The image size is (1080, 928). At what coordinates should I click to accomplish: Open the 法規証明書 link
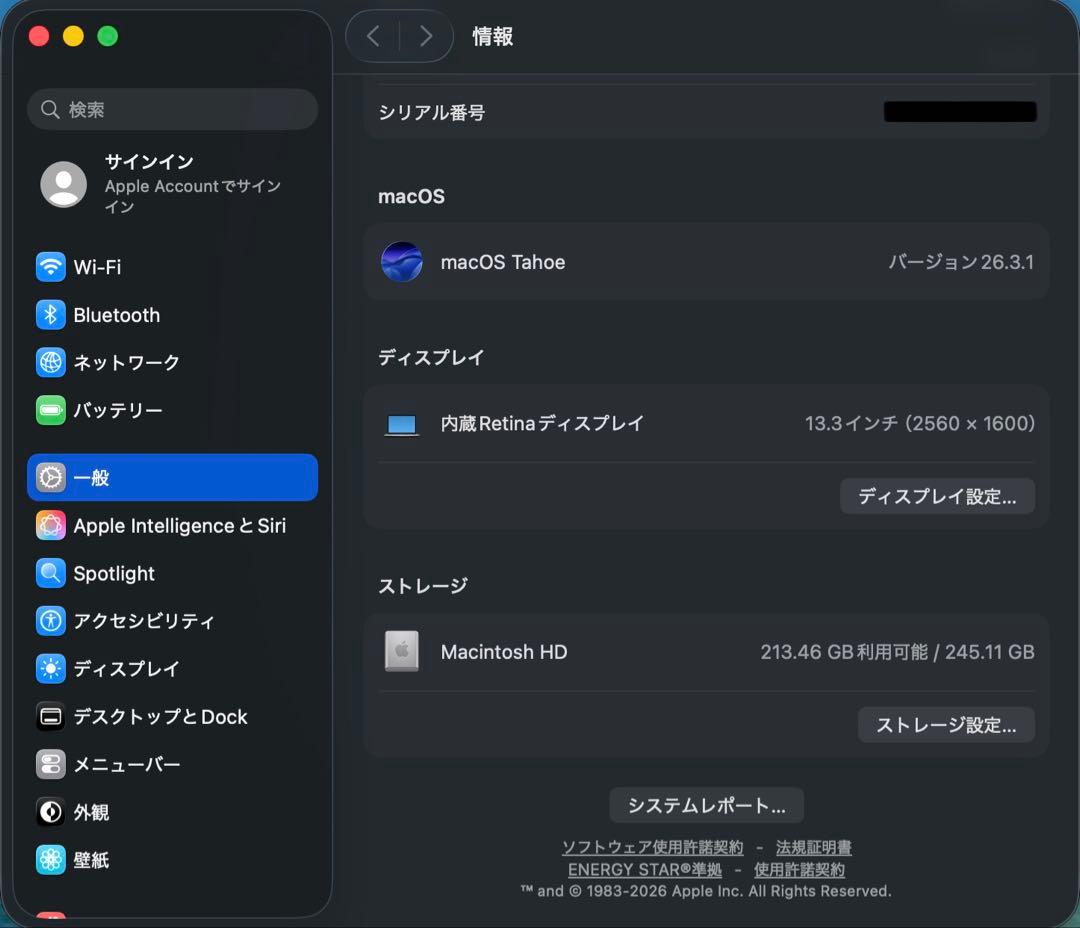(x=813, y=847)
